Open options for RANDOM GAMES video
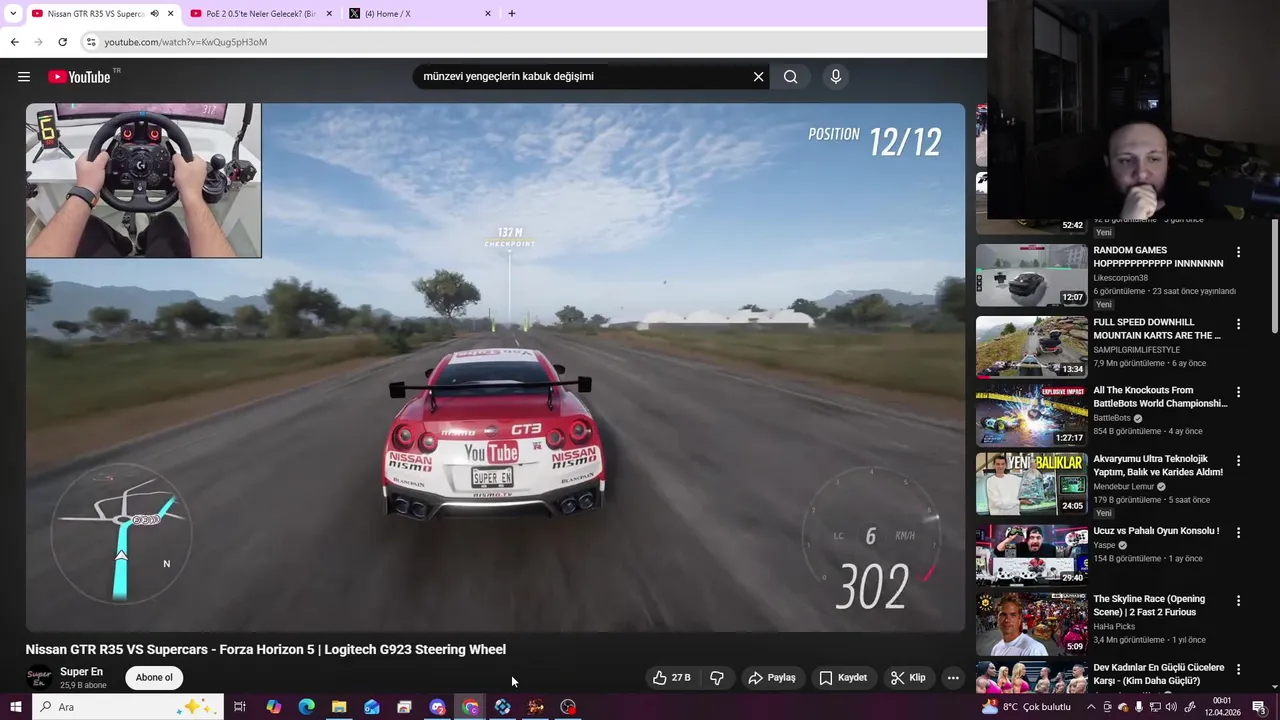This screenshot has width=1280, height=720. (1238, 253)
